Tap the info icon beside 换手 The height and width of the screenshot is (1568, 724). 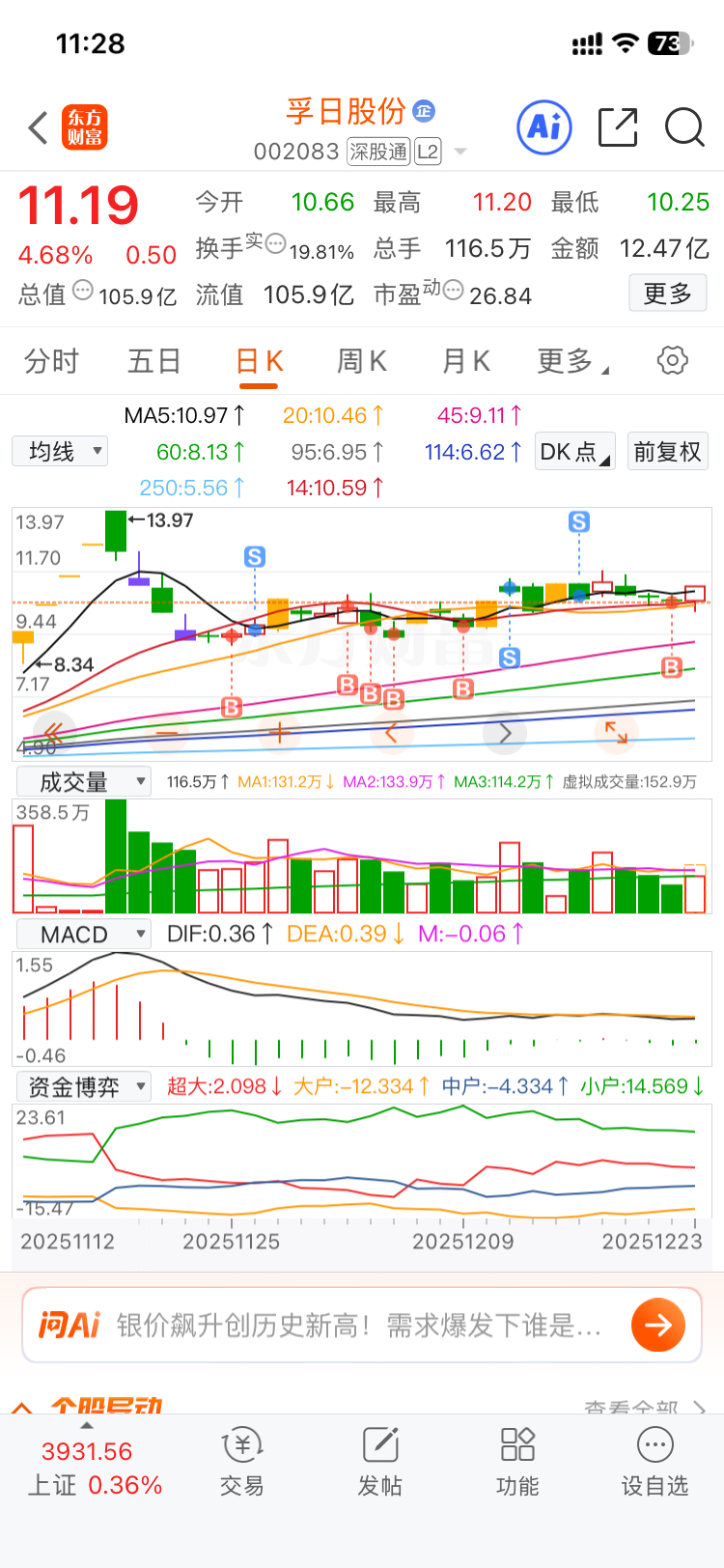pos(275,242)
